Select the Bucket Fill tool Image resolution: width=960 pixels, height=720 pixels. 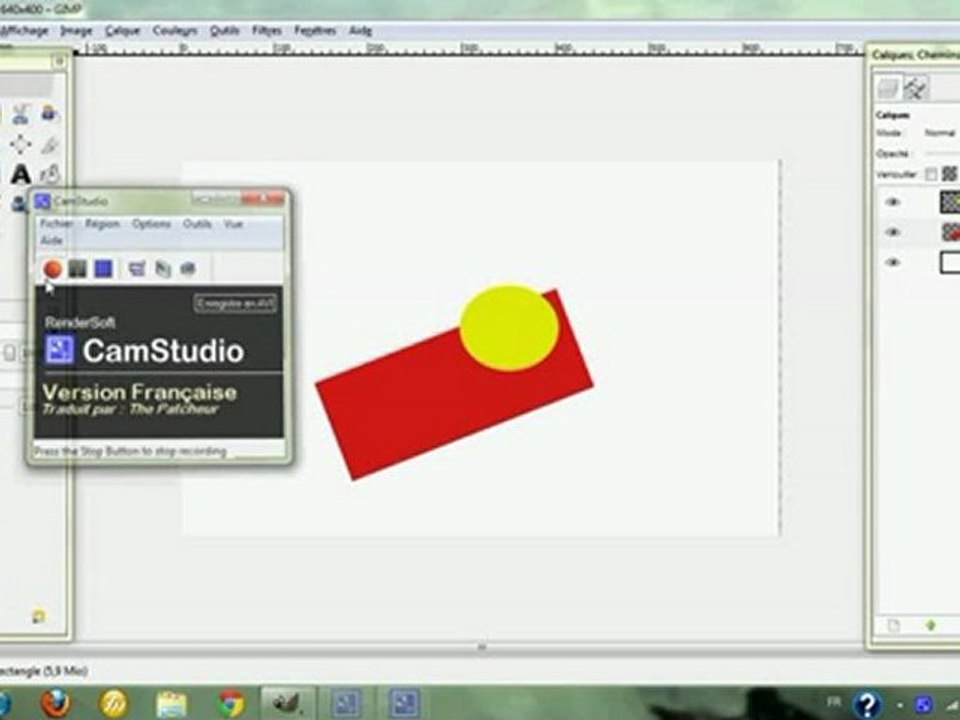(x=49, y=174)
